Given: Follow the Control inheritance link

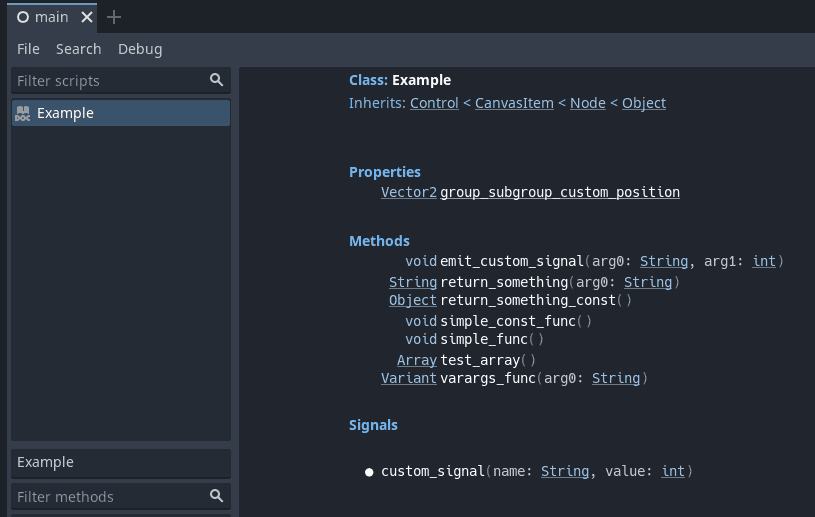Looking at the screenshot, I should point(434,103).
